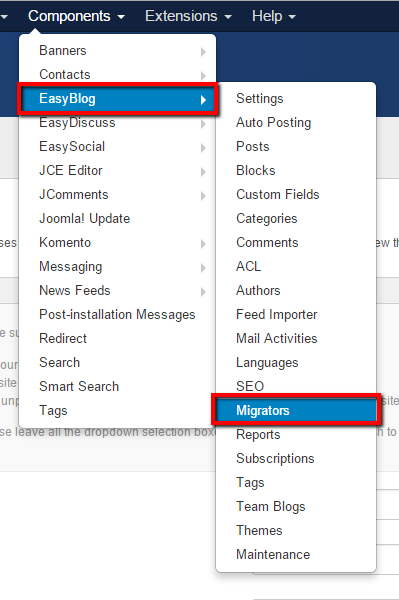399x600 pixels.
Task: Open EasyBlog Languages
Action: [296, 363]
